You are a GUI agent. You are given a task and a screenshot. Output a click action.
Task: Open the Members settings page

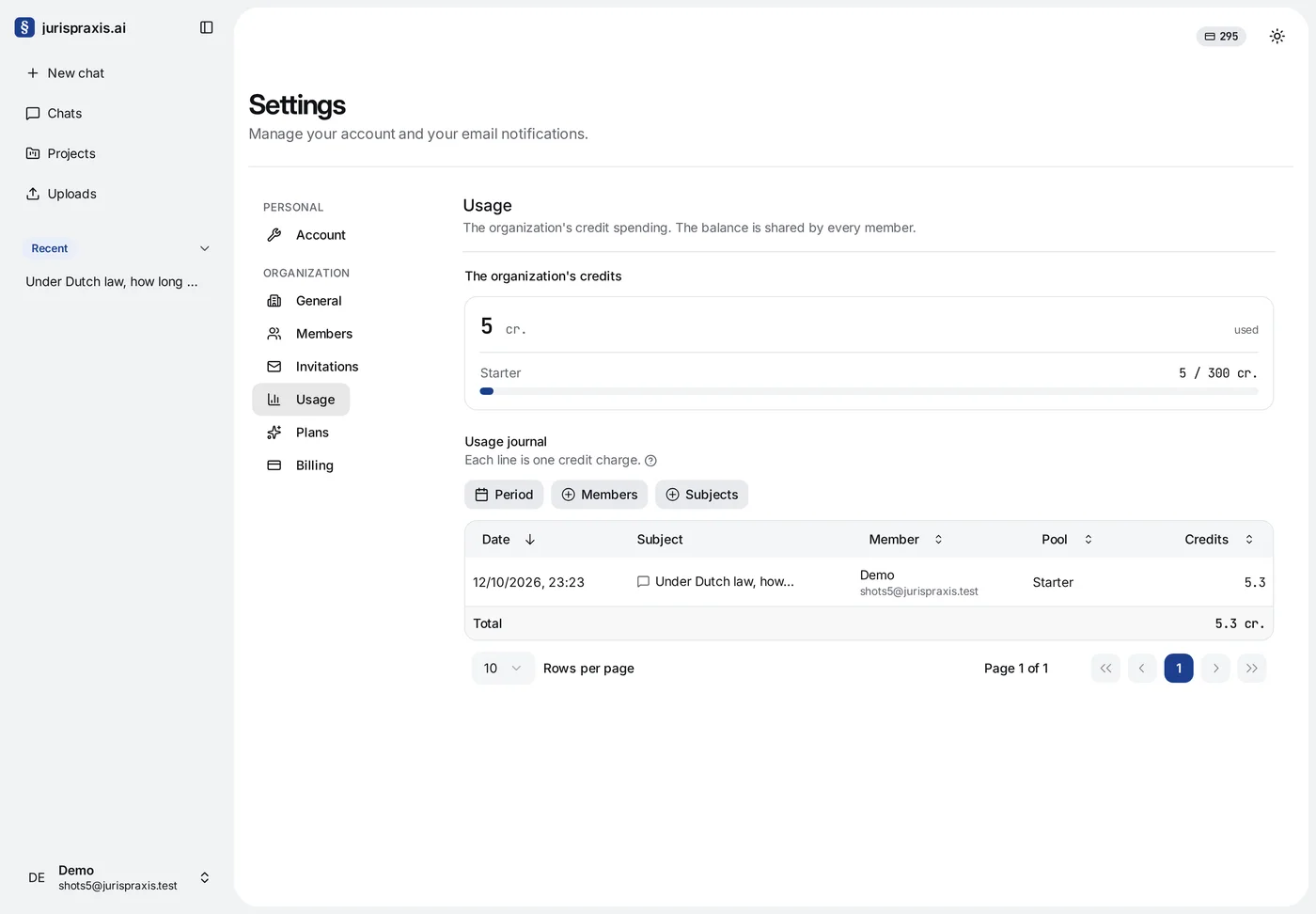pyautogui.click(x=311, y=334)
